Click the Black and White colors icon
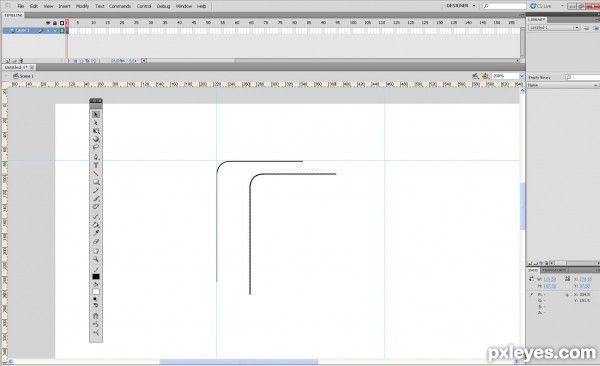This screenshot has width=600, height=366. coord(96,299)
